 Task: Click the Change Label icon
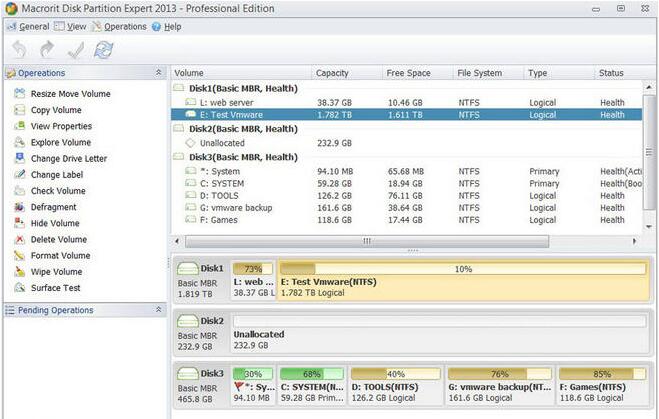tap(19, 174)
